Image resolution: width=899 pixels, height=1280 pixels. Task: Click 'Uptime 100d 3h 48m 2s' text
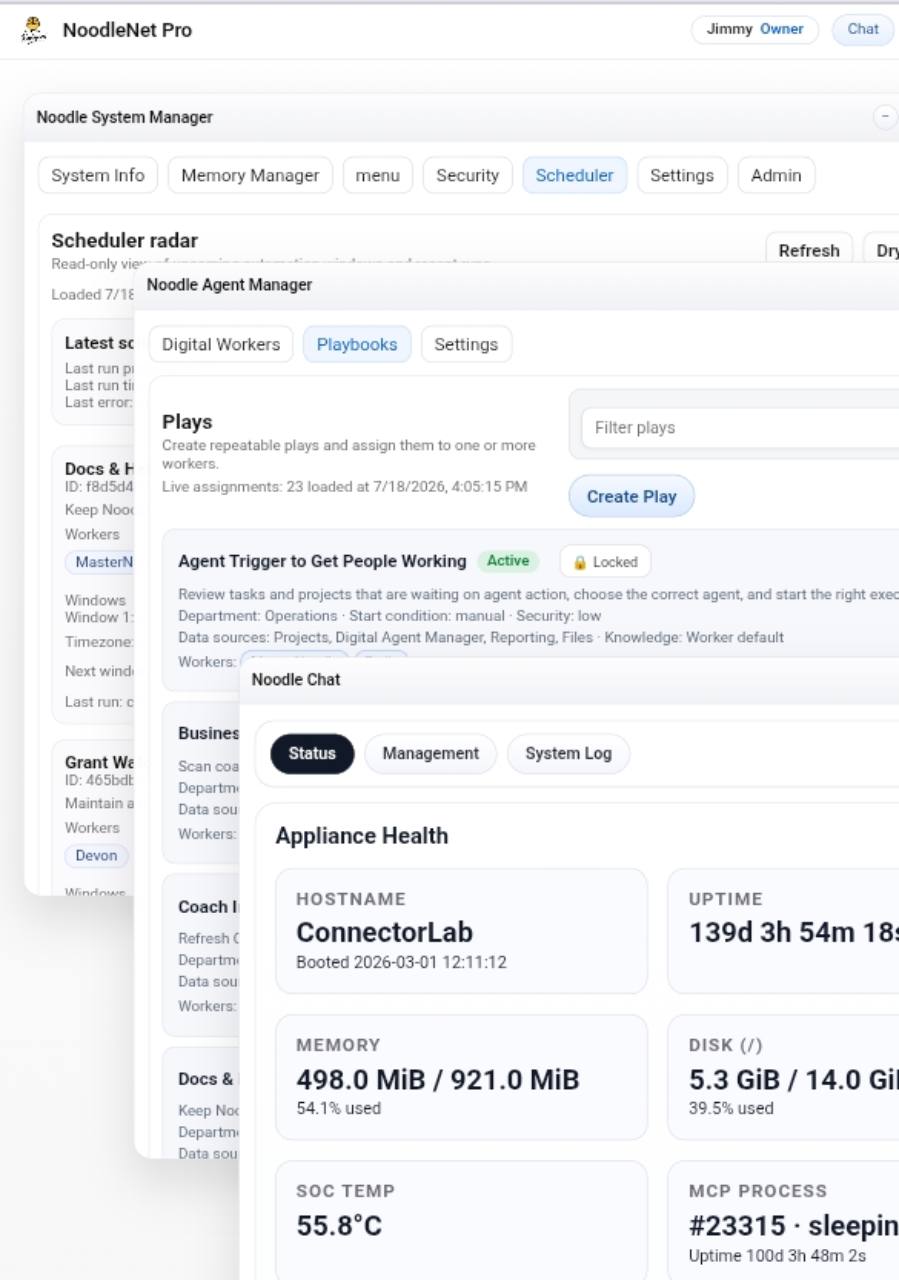tap(777, 1256)
